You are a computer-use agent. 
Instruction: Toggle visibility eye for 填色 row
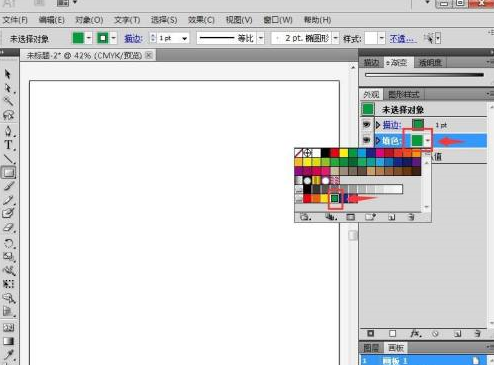367,140
